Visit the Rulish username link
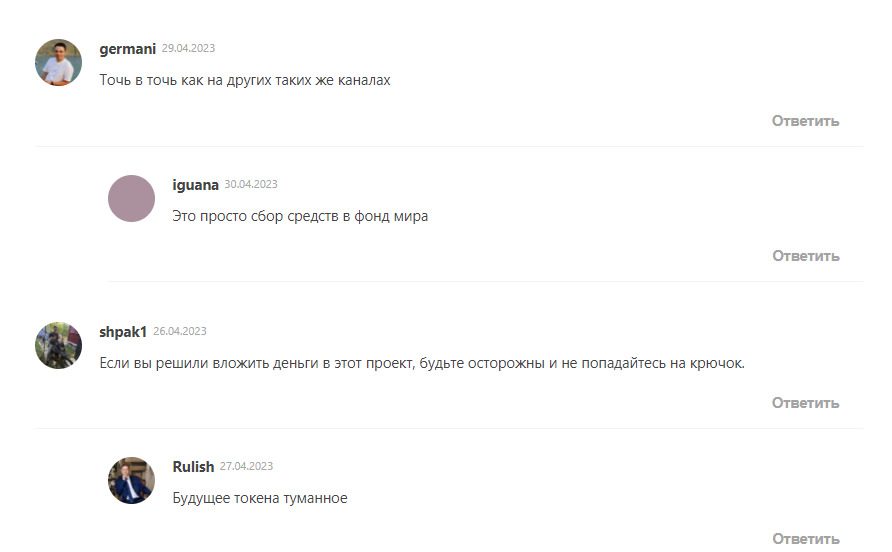Screen dimensions: 892x552 (x=193, y=467)
